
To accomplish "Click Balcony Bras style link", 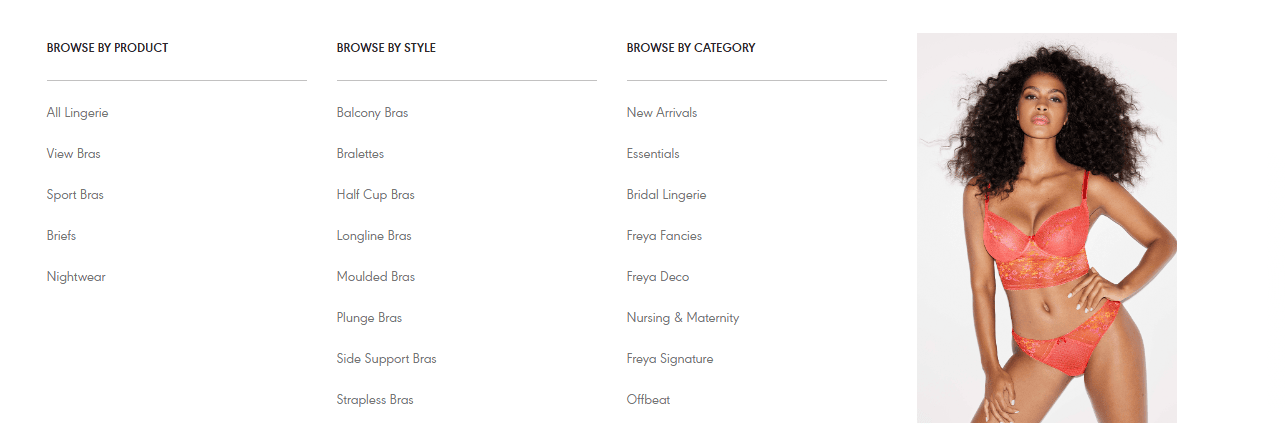I will [x=372, y=113].
